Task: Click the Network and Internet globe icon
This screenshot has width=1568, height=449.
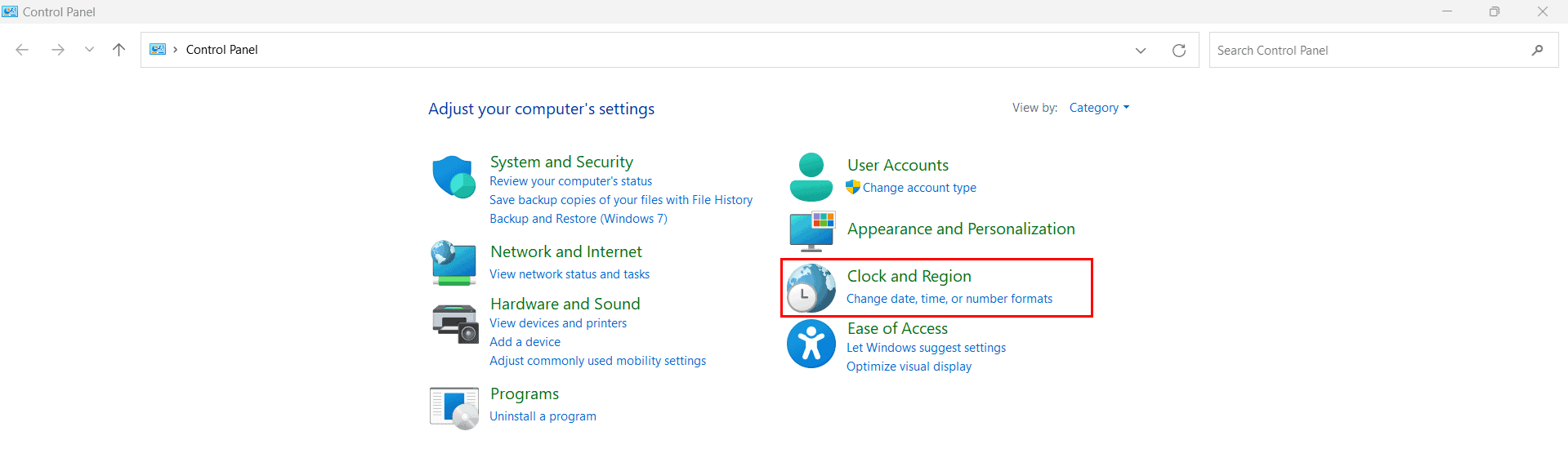Action: 453,262
